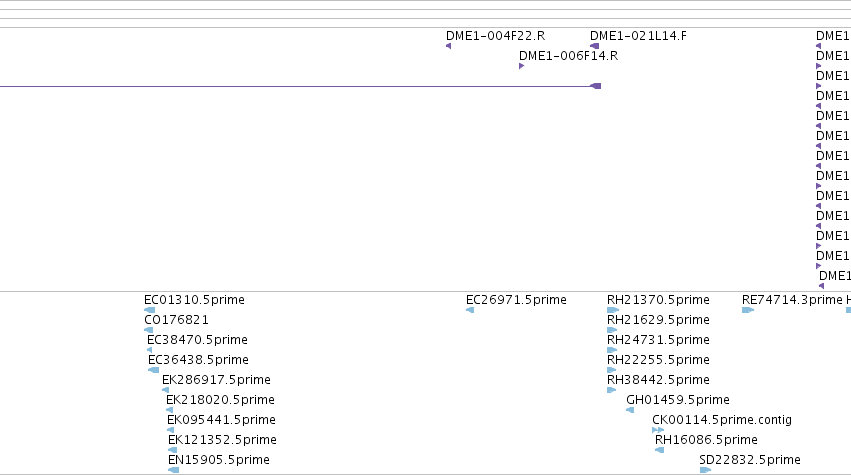Click the EC26971.5prime label
This screenshot has height=475, width=851.
(516, 300)
